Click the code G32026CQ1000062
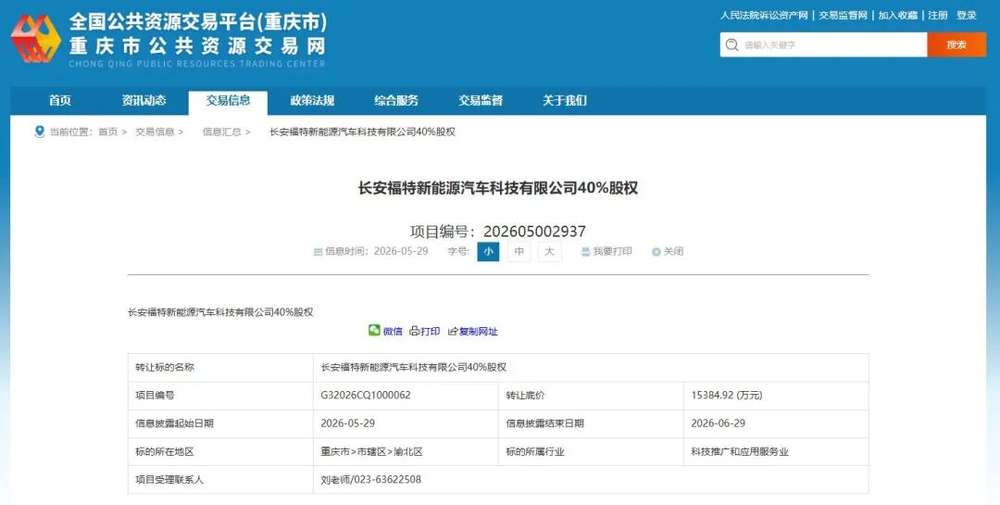Viewport: 1000px width, 505px height. [x=365, y=395]
